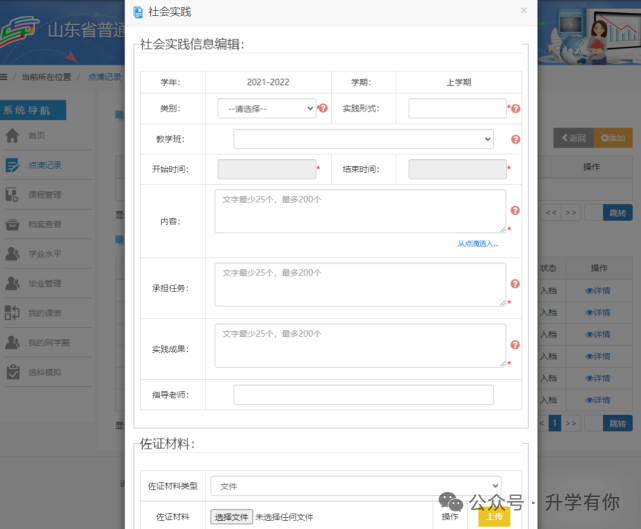Click the 指导老师 input field

click(363, 395)
